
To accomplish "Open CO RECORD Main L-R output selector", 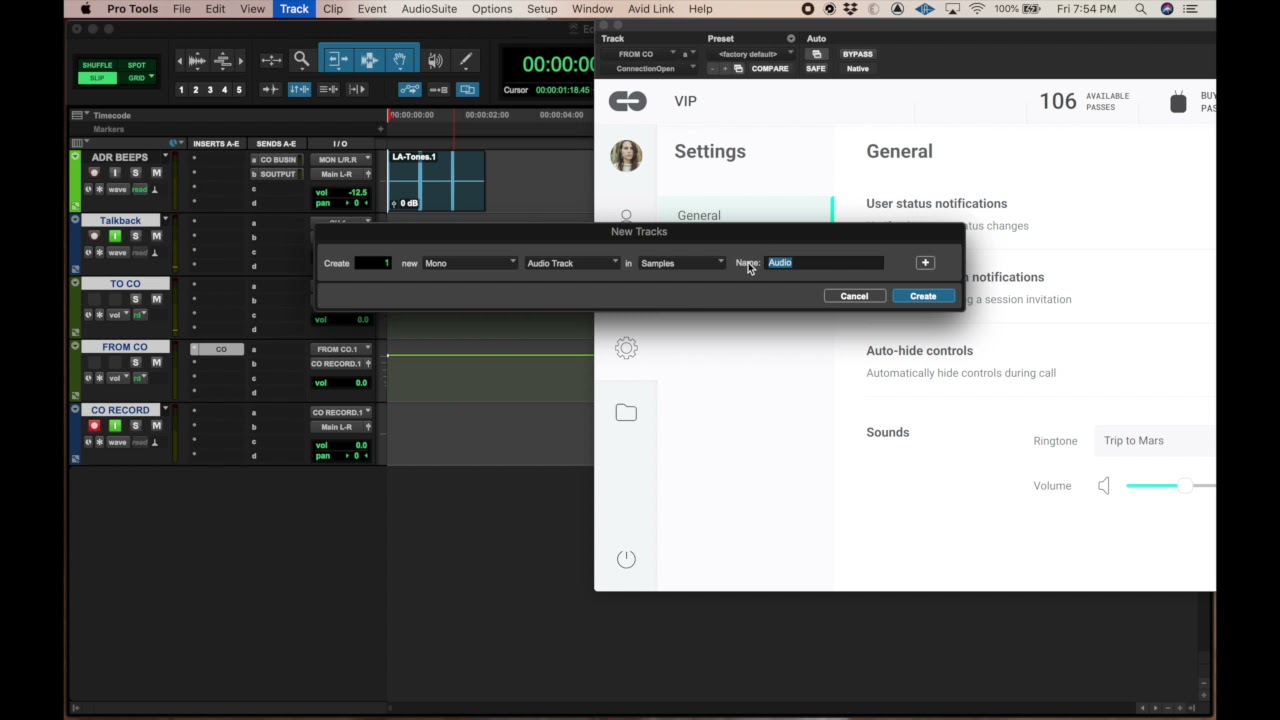I will pos(340,427).
